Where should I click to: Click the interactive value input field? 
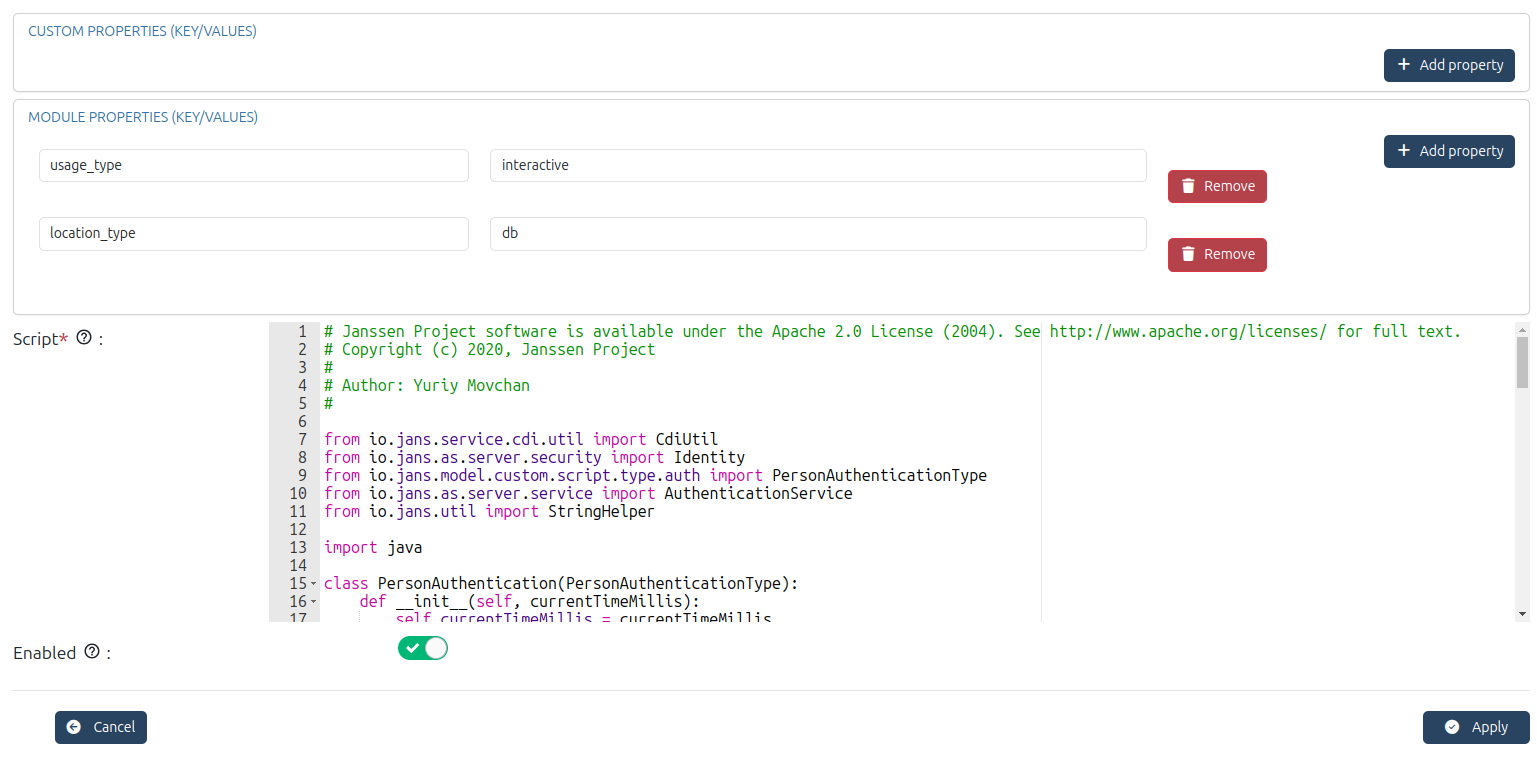coord(817,165)
